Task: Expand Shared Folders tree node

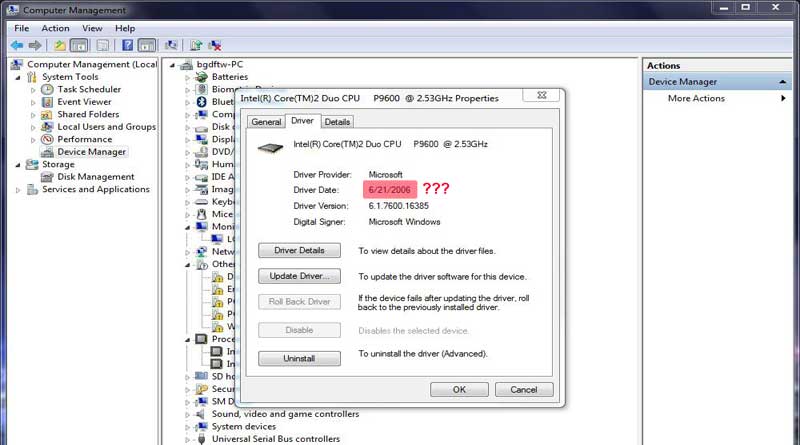Action: click(x=33, y=115)
